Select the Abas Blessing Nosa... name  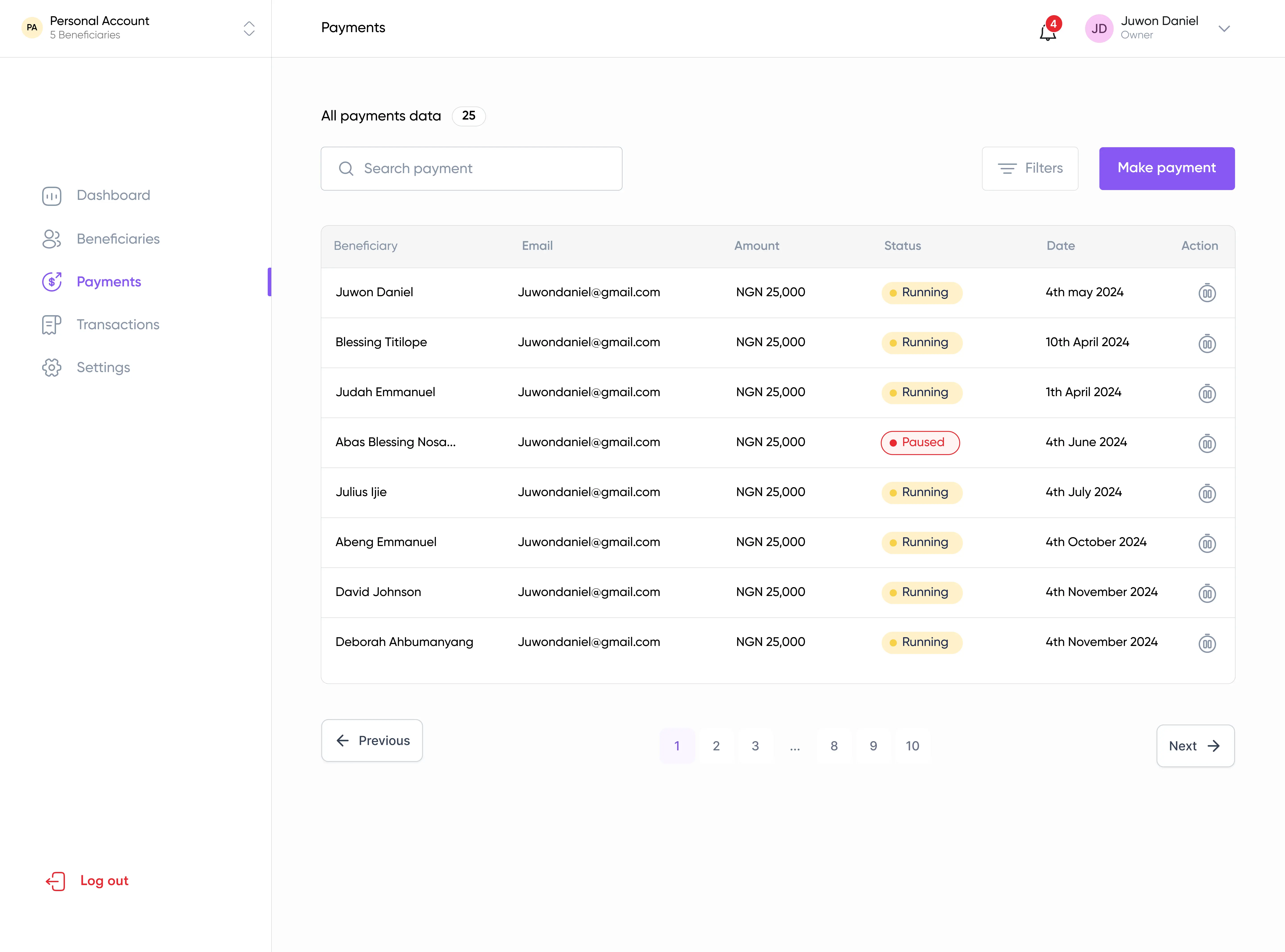[x=396, y=443]
